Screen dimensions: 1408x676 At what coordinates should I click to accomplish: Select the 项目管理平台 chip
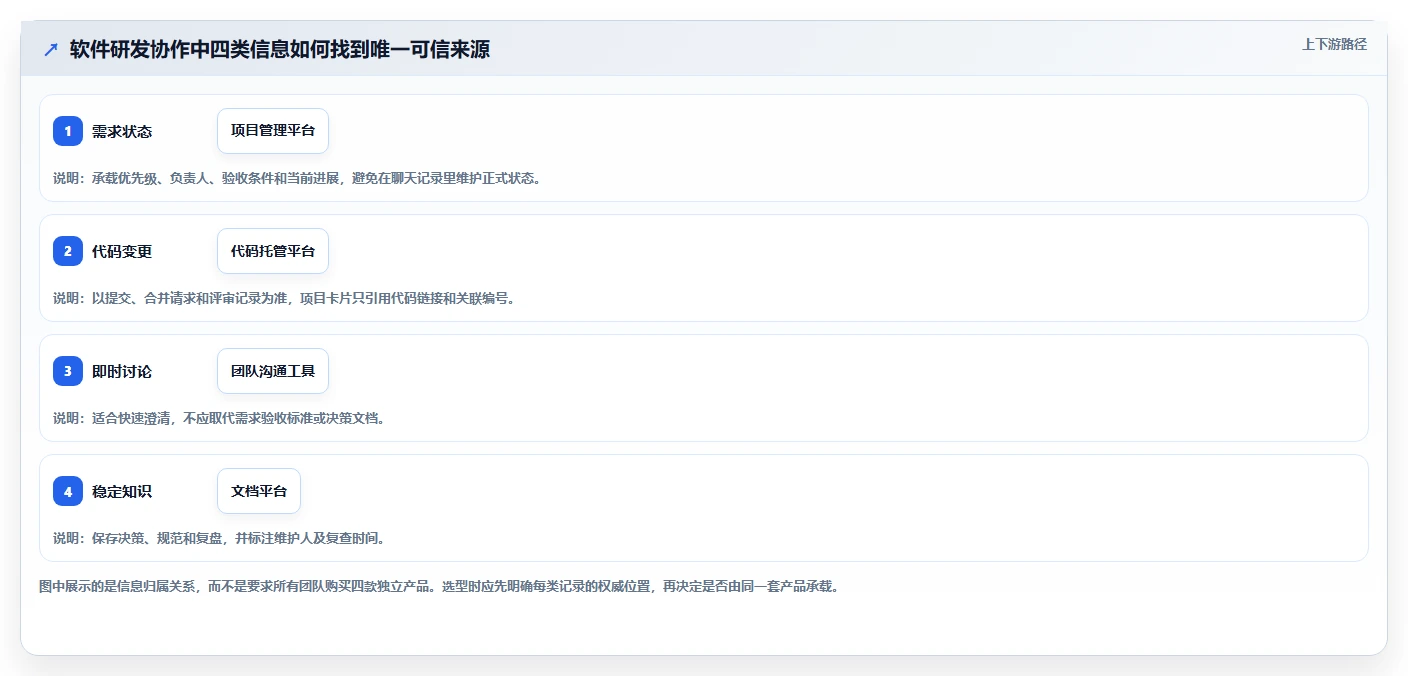coord(273,131)
